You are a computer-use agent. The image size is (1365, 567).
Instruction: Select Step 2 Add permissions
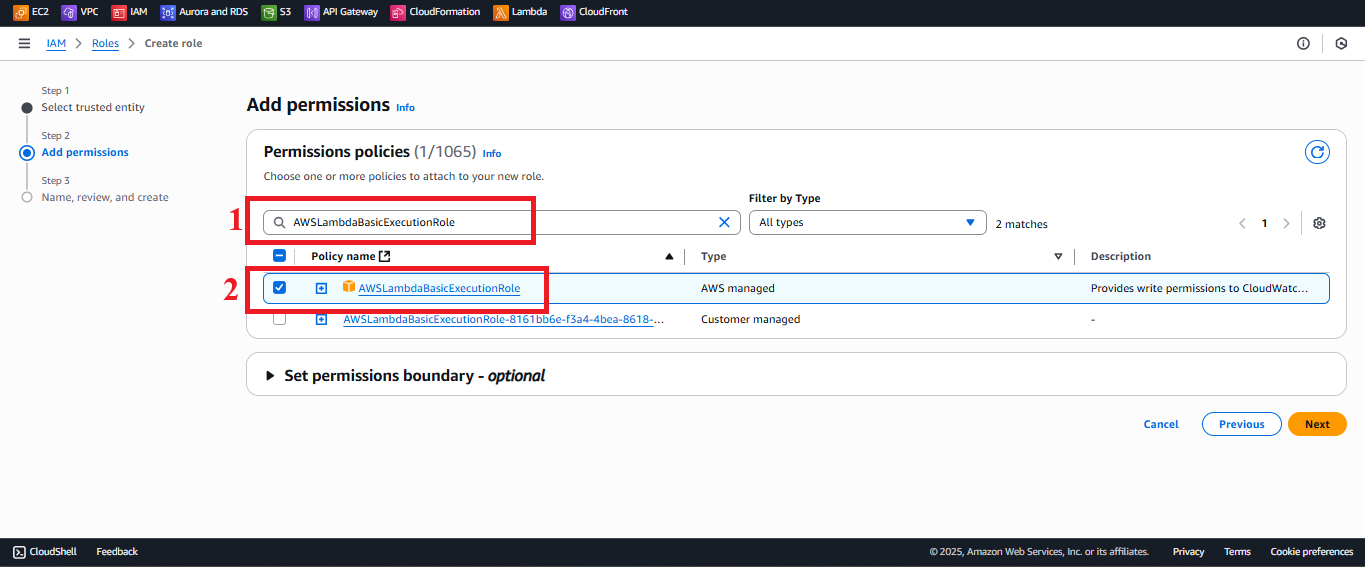[x=85, y=152]
